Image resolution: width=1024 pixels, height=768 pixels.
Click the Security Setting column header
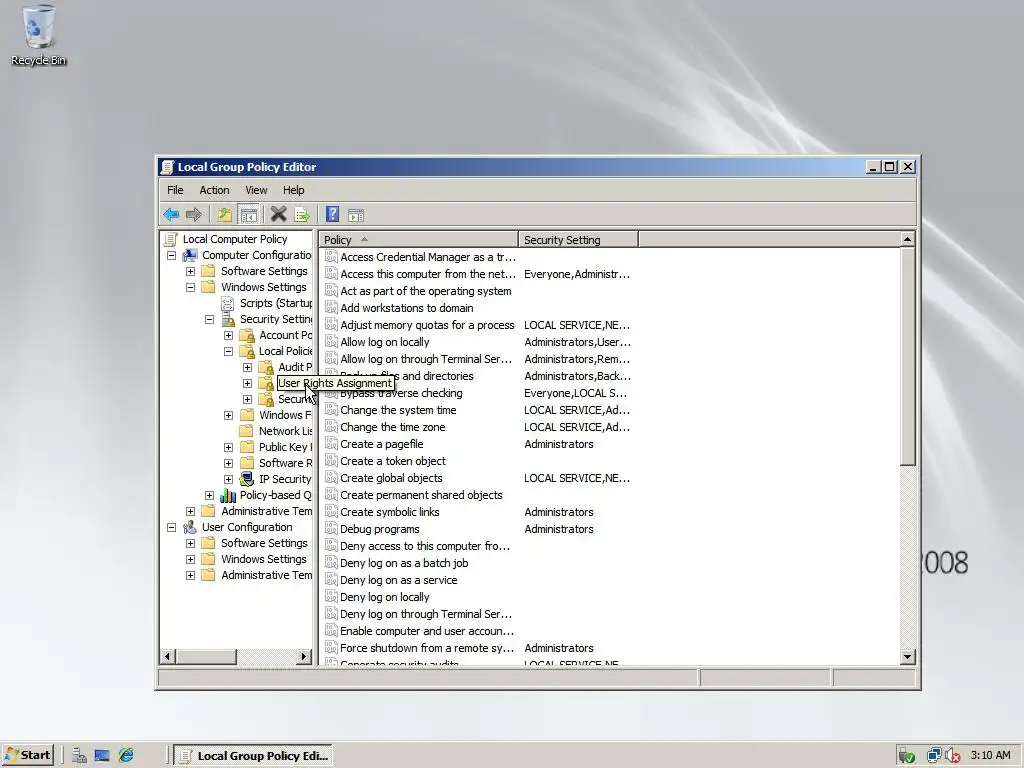click(578, 240)
